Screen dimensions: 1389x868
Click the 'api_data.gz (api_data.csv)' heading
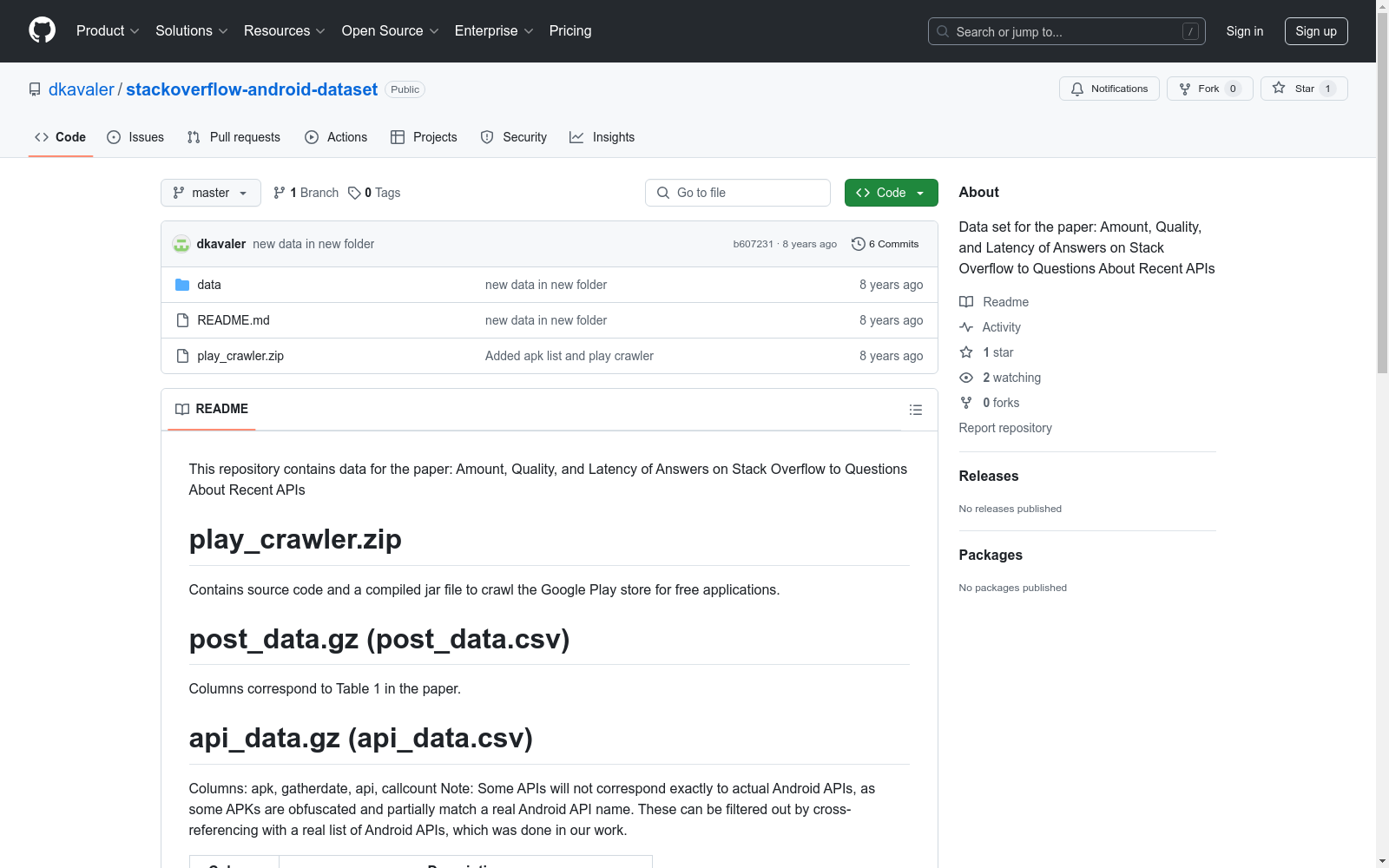(x=361, y=738)
